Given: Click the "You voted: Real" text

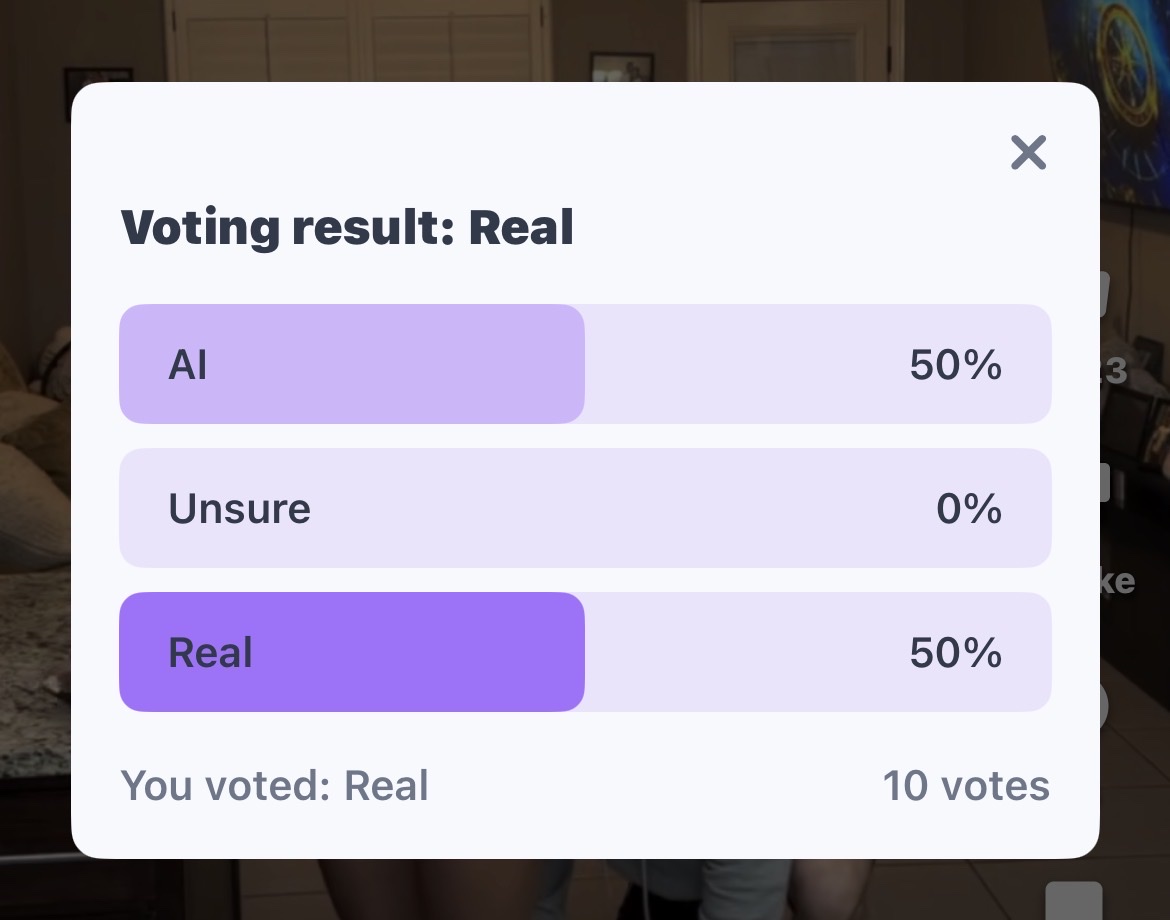Looking at the screenshot, I should click(274, 786).
